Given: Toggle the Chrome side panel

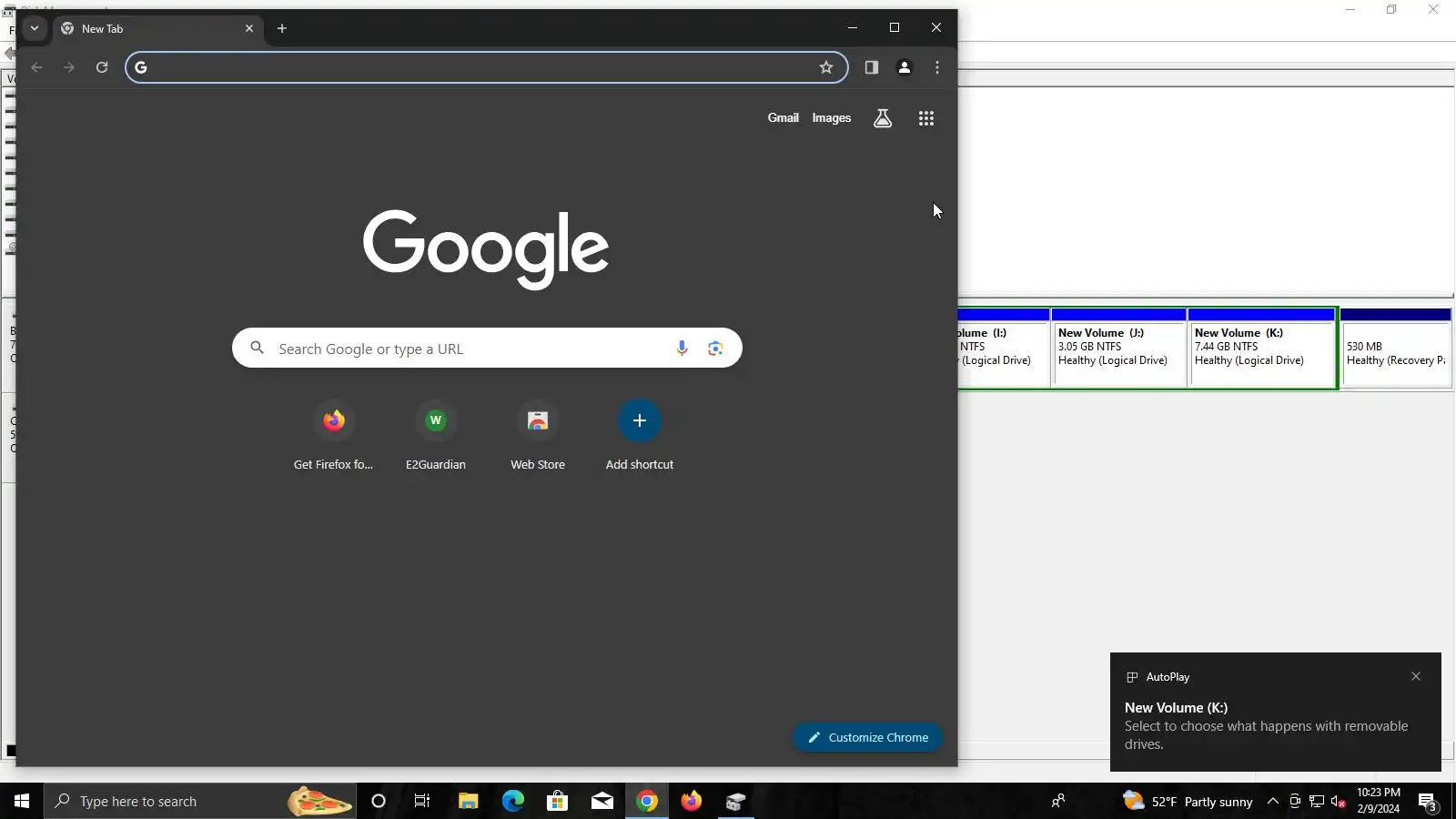Looking at the screenshot, I should 872,67.
